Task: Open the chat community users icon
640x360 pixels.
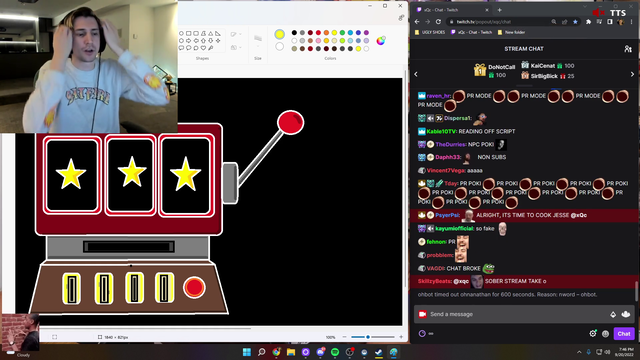Action: pyautogui.click(x=628, y=49)
